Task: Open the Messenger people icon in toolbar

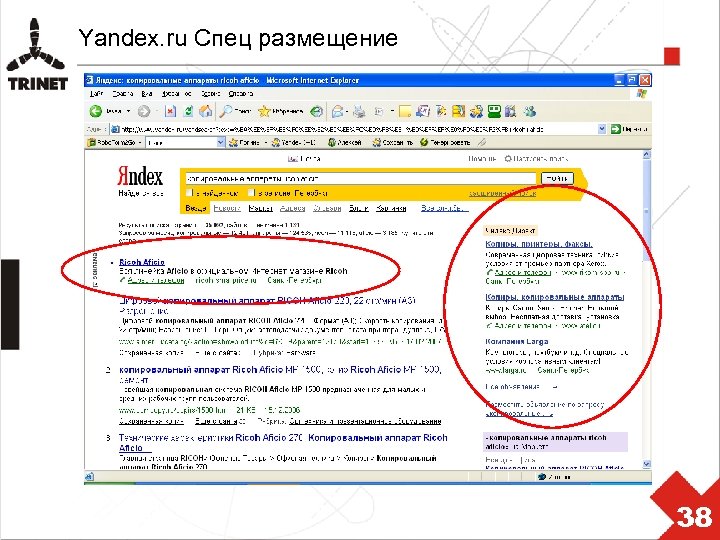Action: coord(529,111)
